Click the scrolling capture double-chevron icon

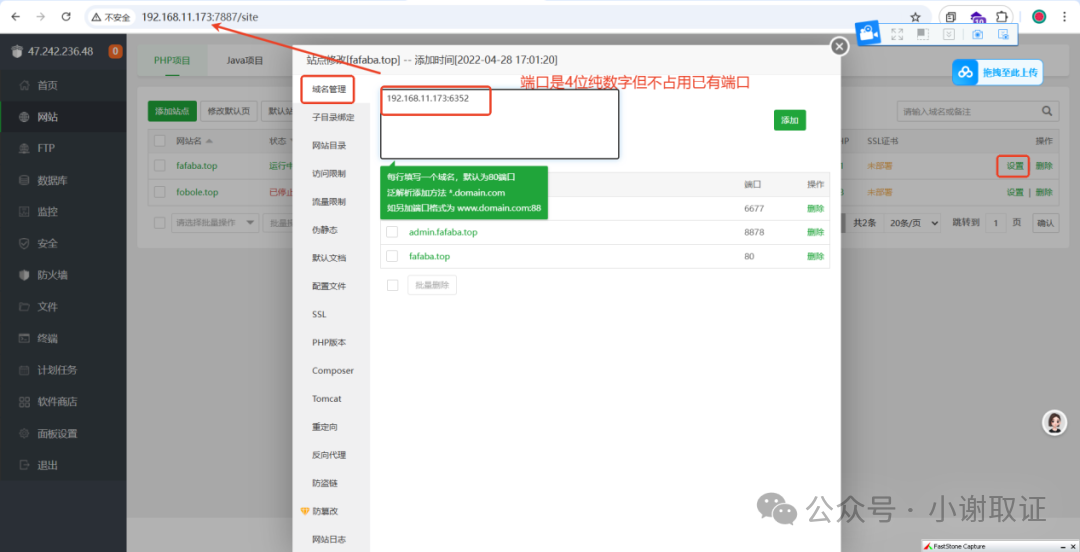tap(948, 34)
